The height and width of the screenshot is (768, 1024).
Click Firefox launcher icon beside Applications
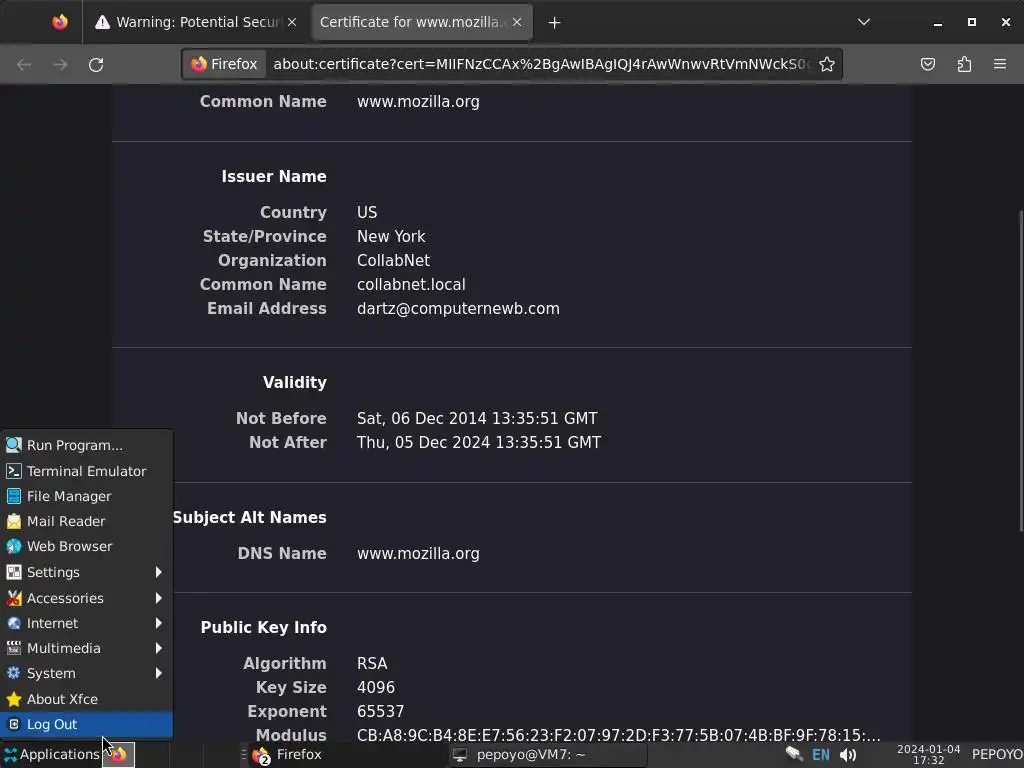(119, 755)
